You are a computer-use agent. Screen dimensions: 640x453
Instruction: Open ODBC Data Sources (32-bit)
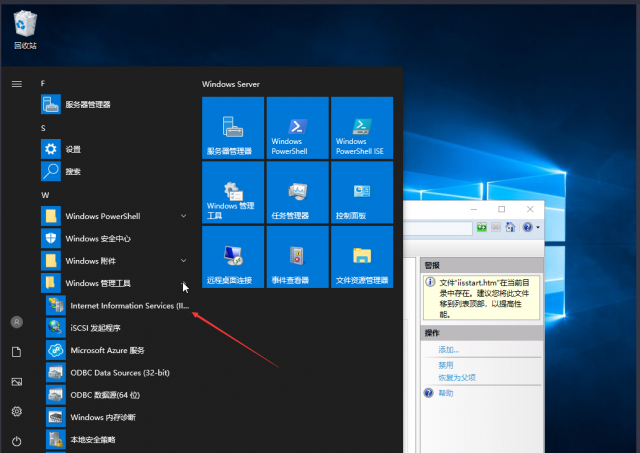118,373
